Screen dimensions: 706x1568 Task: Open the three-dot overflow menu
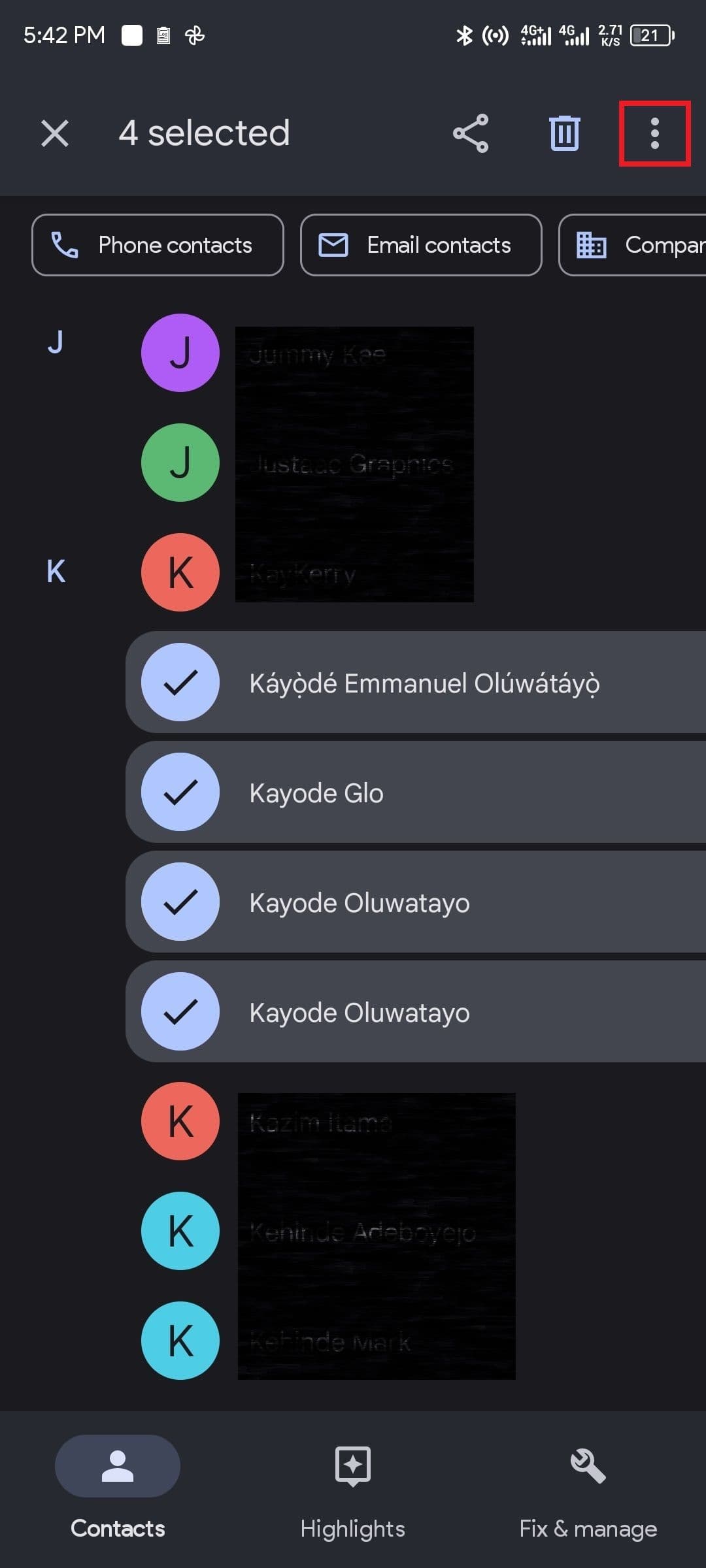point(654,133)
